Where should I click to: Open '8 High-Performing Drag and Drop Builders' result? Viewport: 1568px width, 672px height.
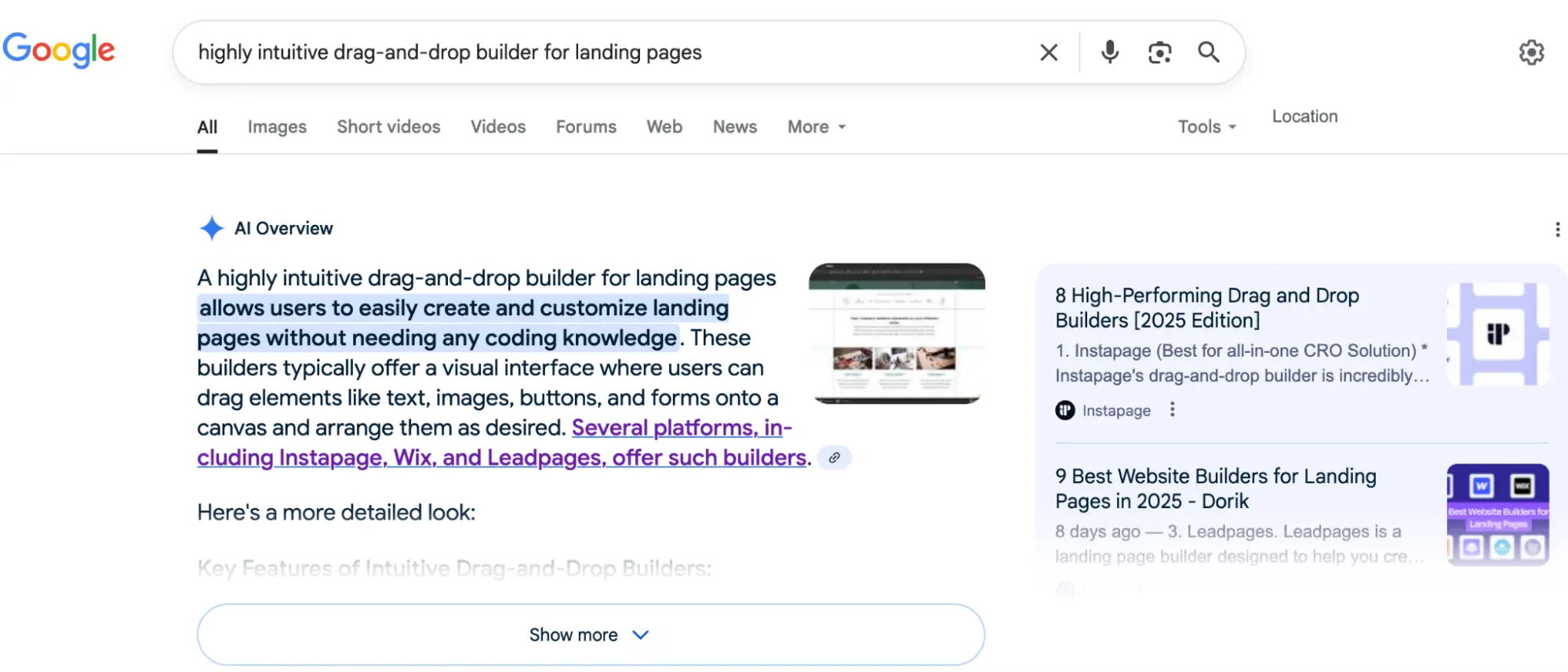click(1207, 308)
